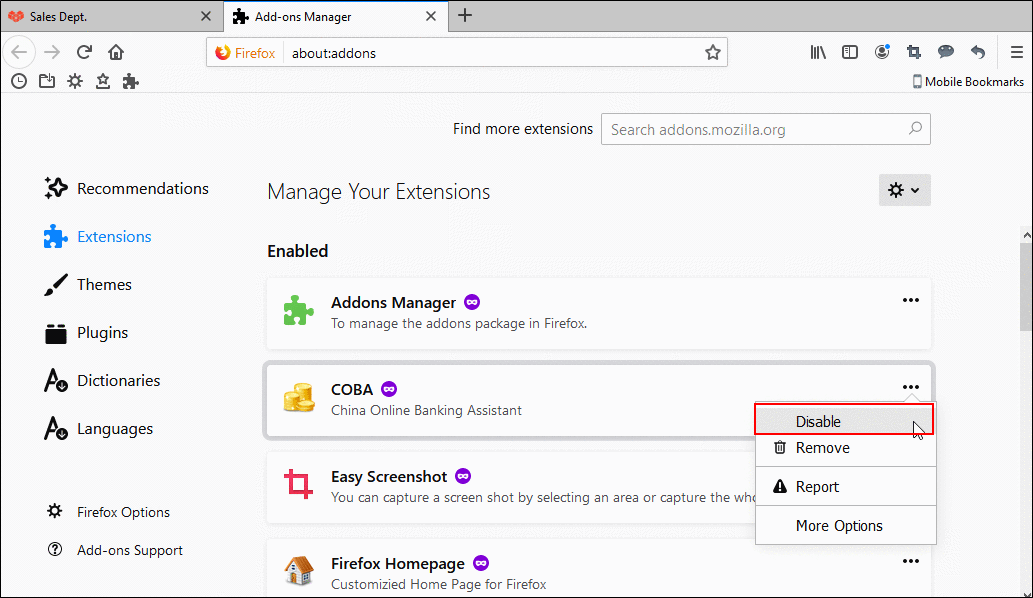Viewport: 1033px width, 598px height.
Task: Toggle the sidebar view icon
Action: pyautogui.click(x=850, y=52)
